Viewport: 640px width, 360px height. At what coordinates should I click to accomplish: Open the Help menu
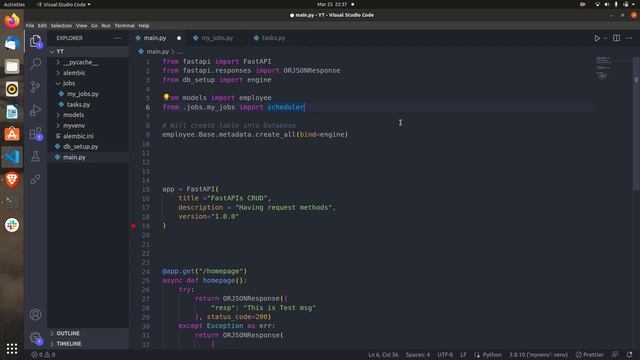(144, 25)
